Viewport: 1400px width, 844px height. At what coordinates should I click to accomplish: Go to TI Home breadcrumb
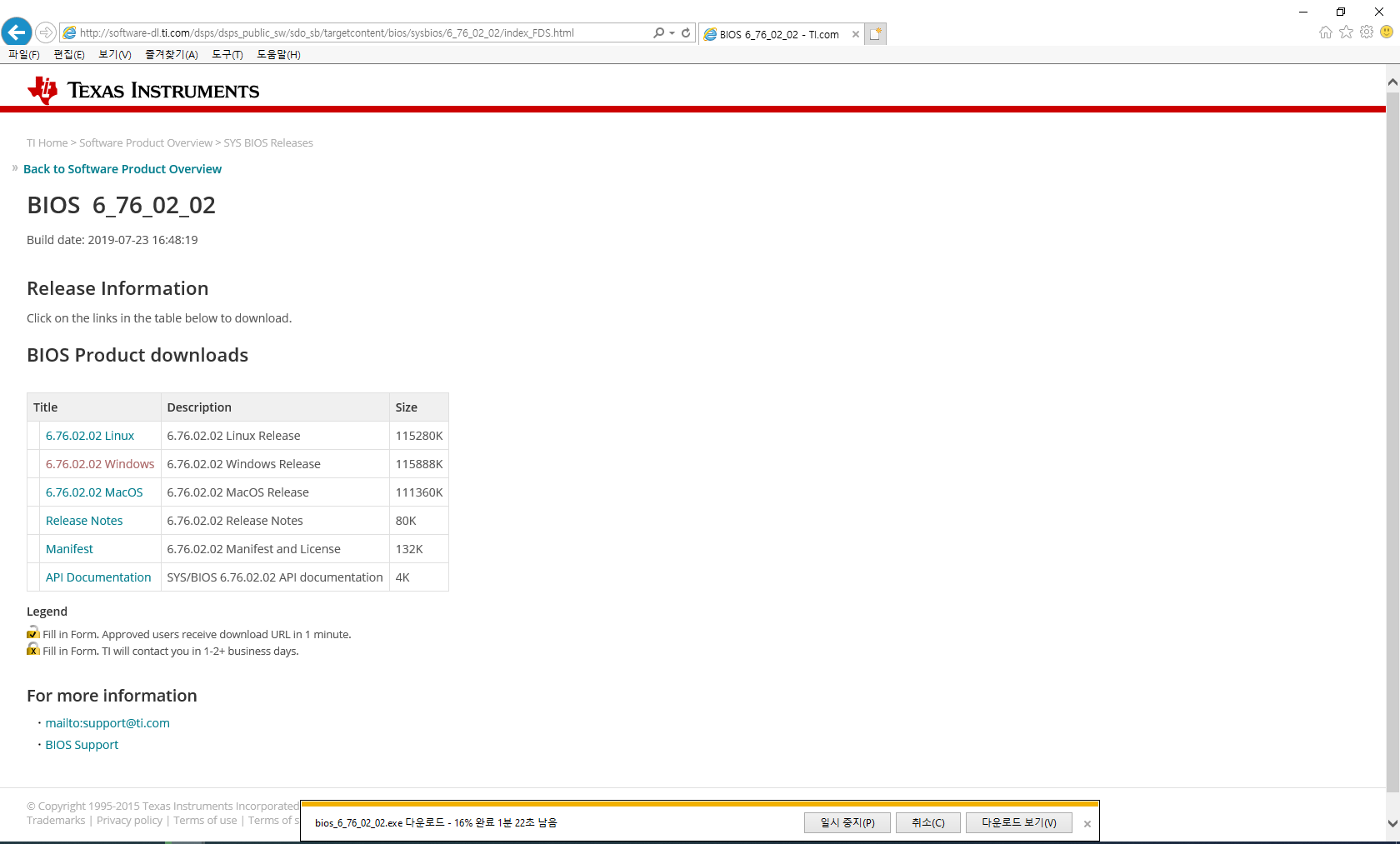click(x=47, y=143)
